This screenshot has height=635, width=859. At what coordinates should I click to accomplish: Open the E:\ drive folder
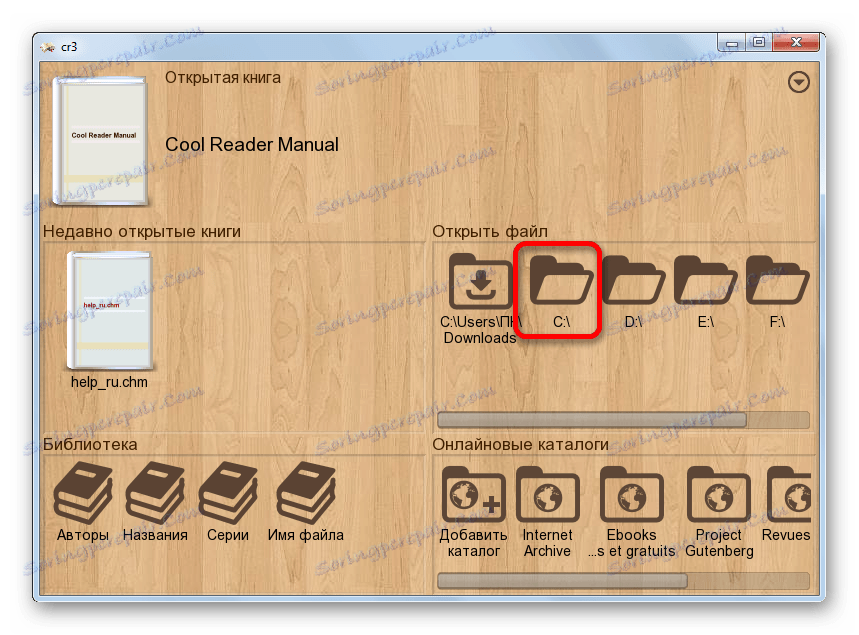(x=705, y=280)
